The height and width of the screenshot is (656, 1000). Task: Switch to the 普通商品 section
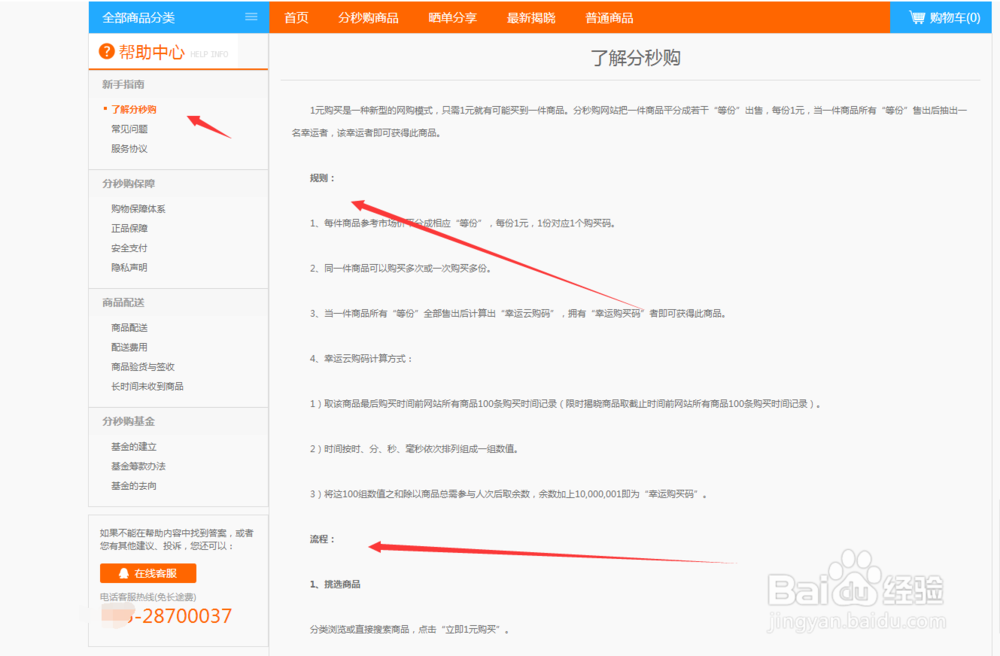click(608, 17)
